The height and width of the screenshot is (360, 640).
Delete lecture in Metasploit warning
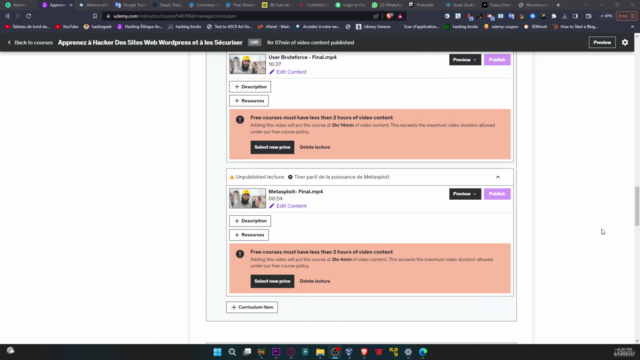[315, 281]
